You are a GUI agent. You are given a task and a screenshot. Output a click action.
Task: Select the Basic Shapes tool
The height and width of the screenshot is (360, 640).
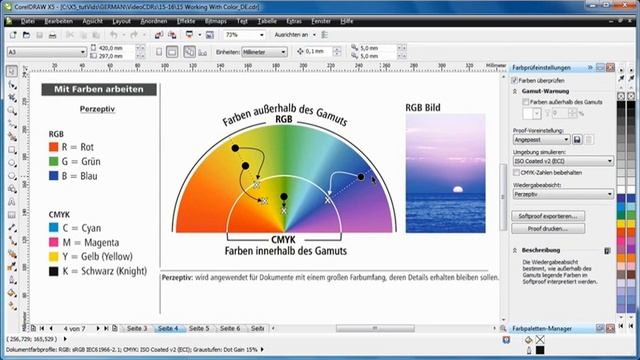[x=12, y=189]
